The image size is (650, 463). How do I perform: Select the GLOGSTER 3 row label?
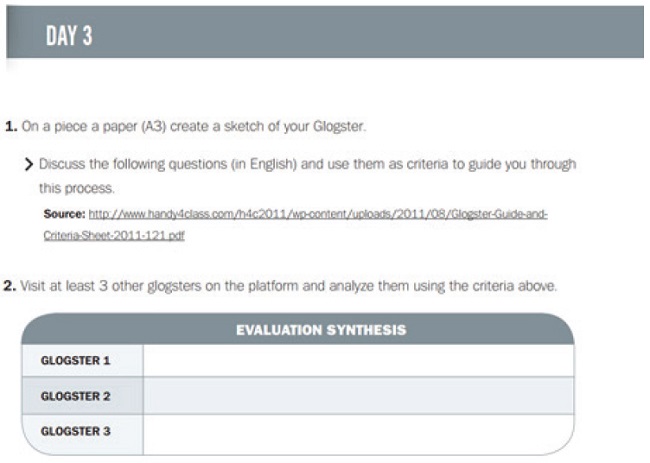point(75,432)
